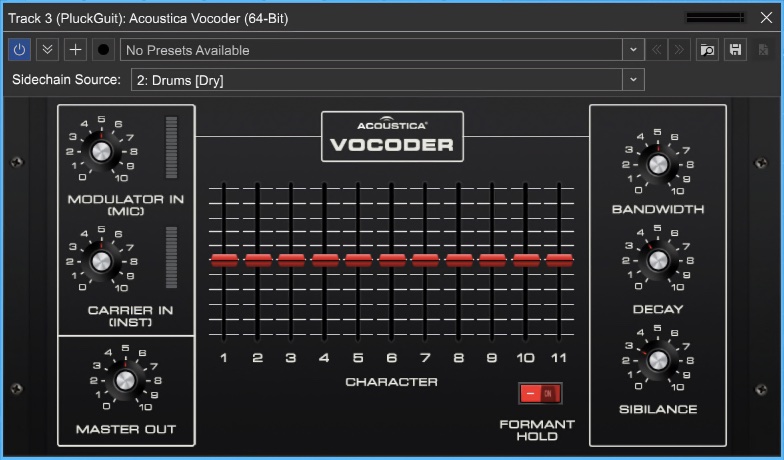Screen dimensions: 784x460
Task: Click the Master Out knob
Action: click(x=125, y=380)
